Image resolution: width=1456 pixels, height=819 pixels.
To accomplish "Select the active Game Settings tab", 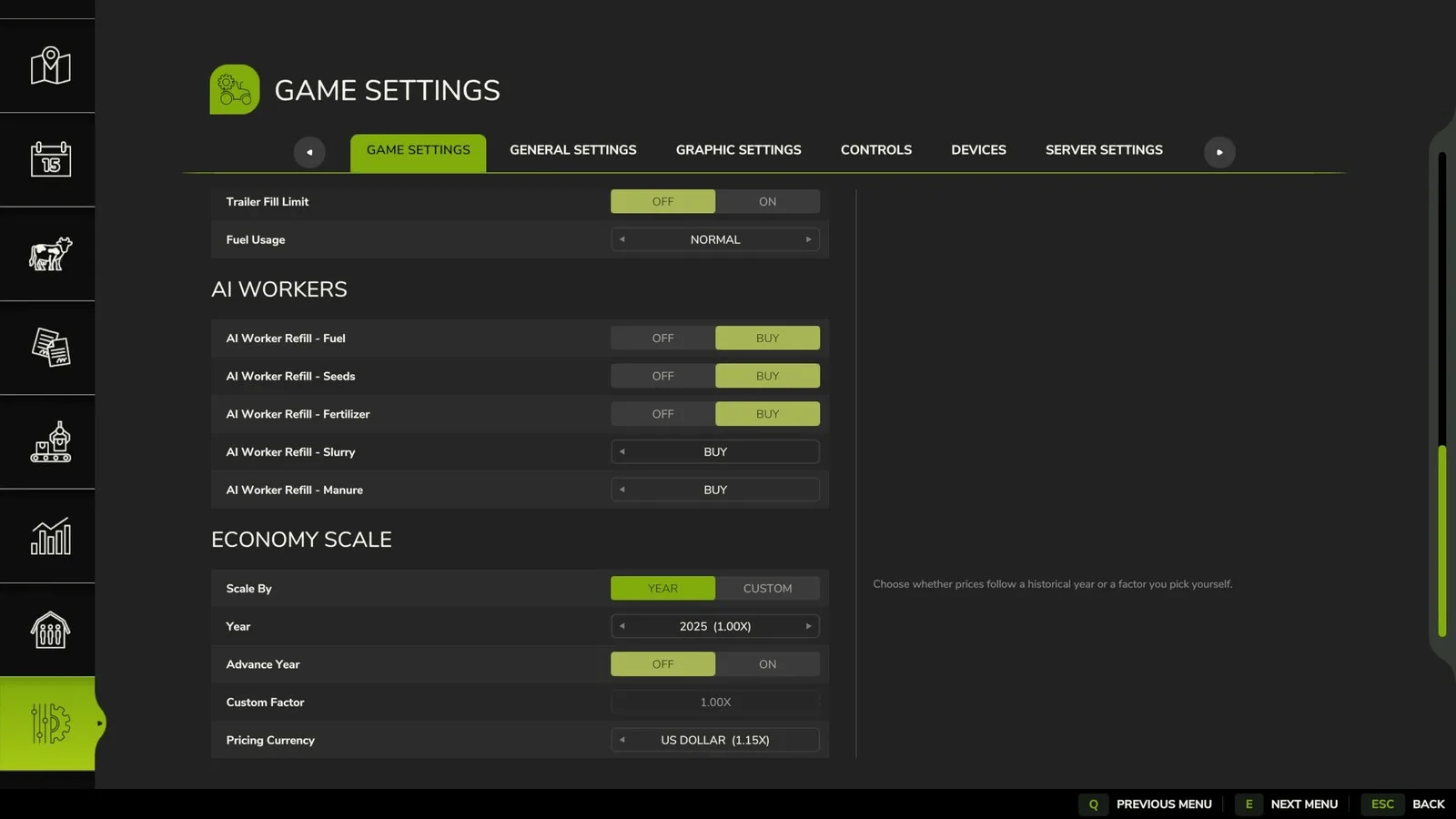I will [x=418, y=153].
